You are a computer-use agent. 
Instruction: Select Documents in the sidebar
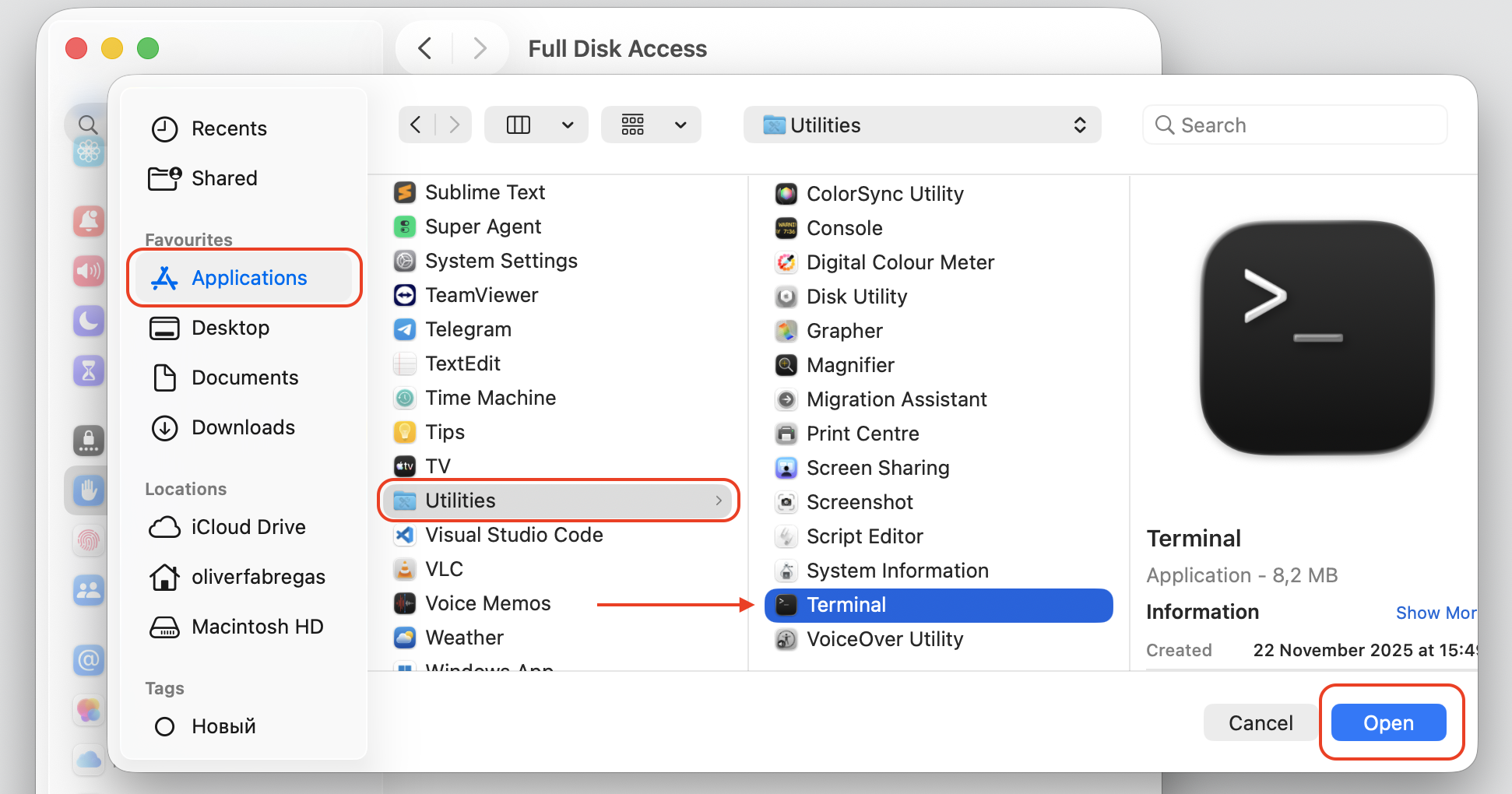point(245,378)
